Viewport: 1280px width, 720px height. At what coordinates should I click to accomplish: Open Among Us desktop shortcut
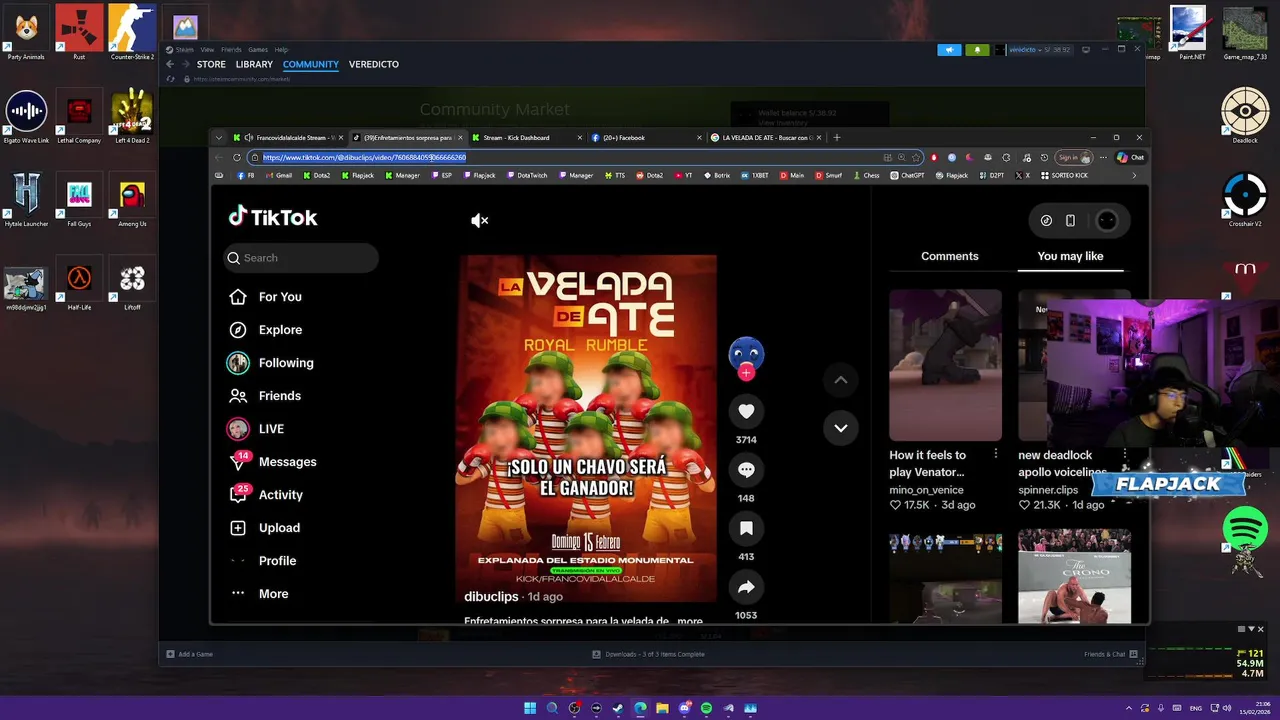[132, 199]
